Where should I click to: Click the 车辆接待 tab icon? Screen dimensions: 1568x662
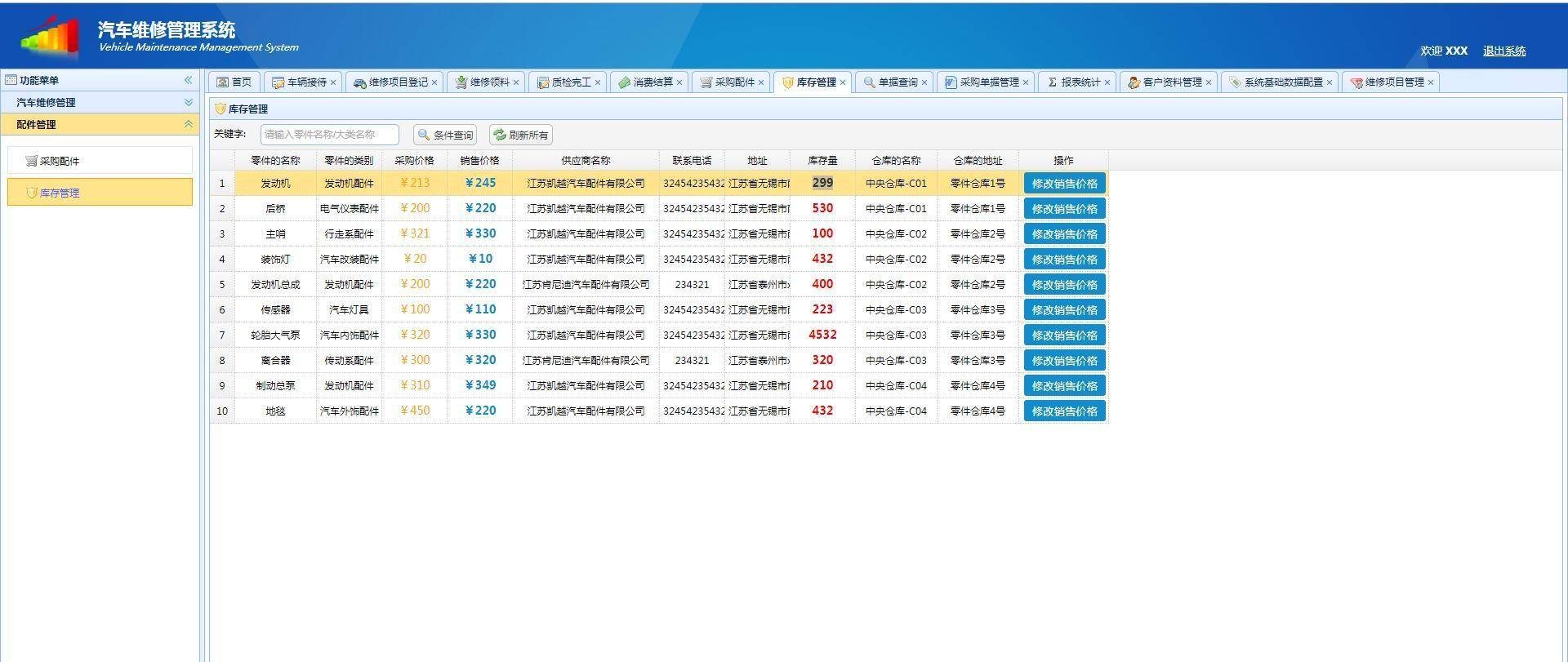pos(278,82)
